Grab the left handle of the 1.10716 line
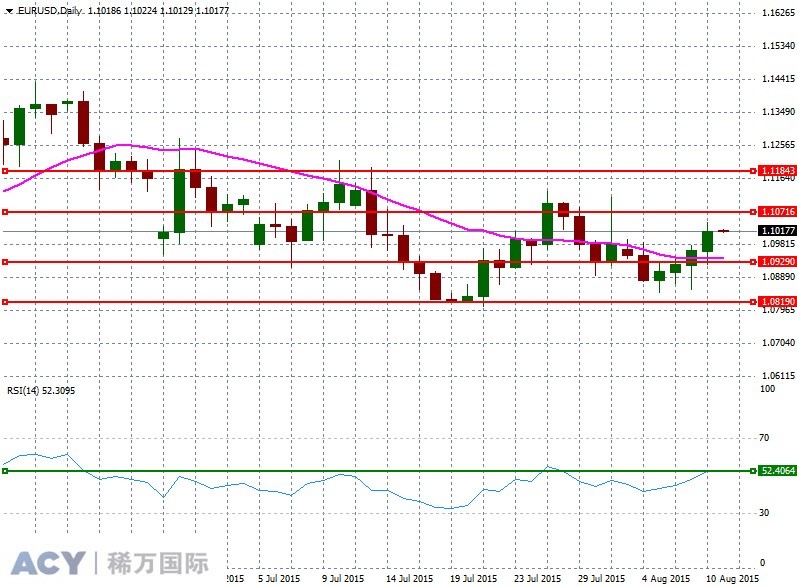 pos(5,212)
